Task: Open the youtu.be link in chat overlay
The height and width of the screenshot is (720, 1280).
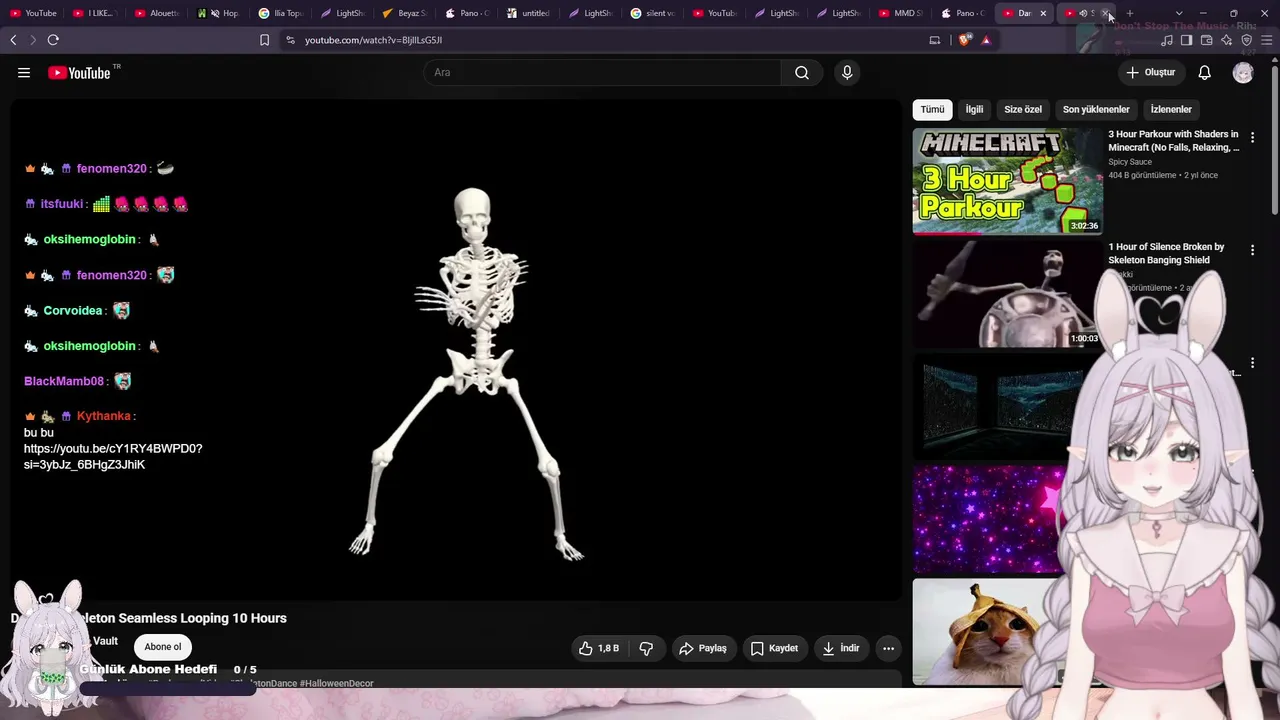Action: pyautogui.click(x=113, y=456)
